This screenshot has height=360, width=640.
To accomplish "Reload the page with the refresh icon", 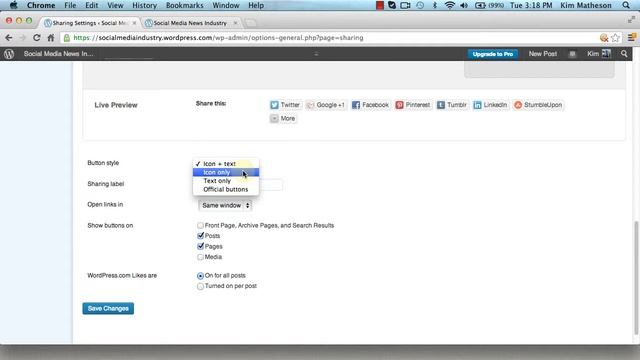I will pos(37,38).
